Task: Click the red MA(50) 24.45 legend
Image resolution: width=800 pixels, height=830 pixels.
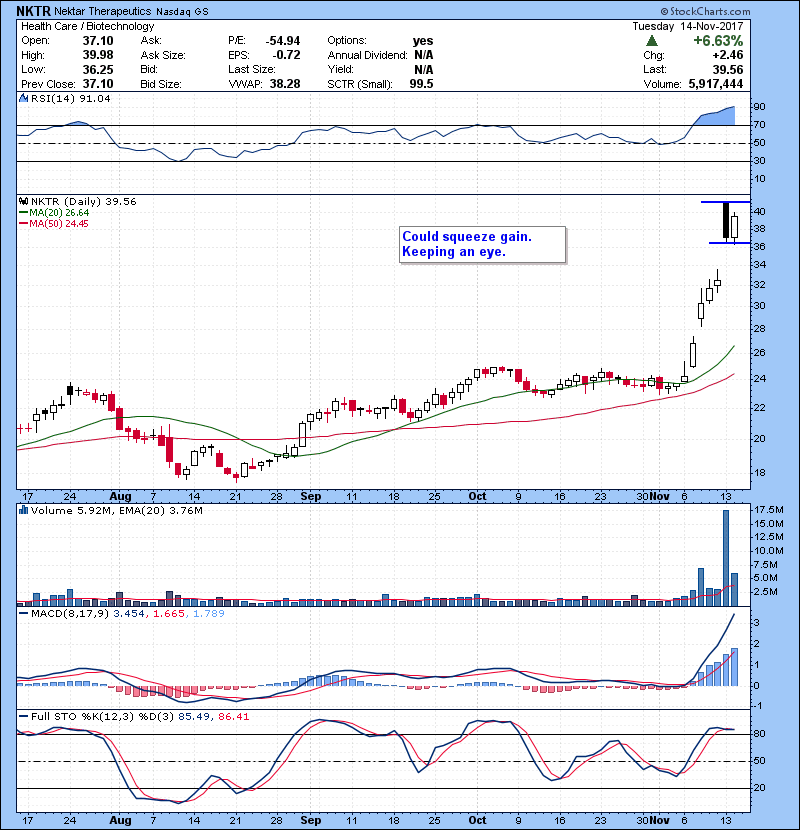Action: [x=54, y=223]
